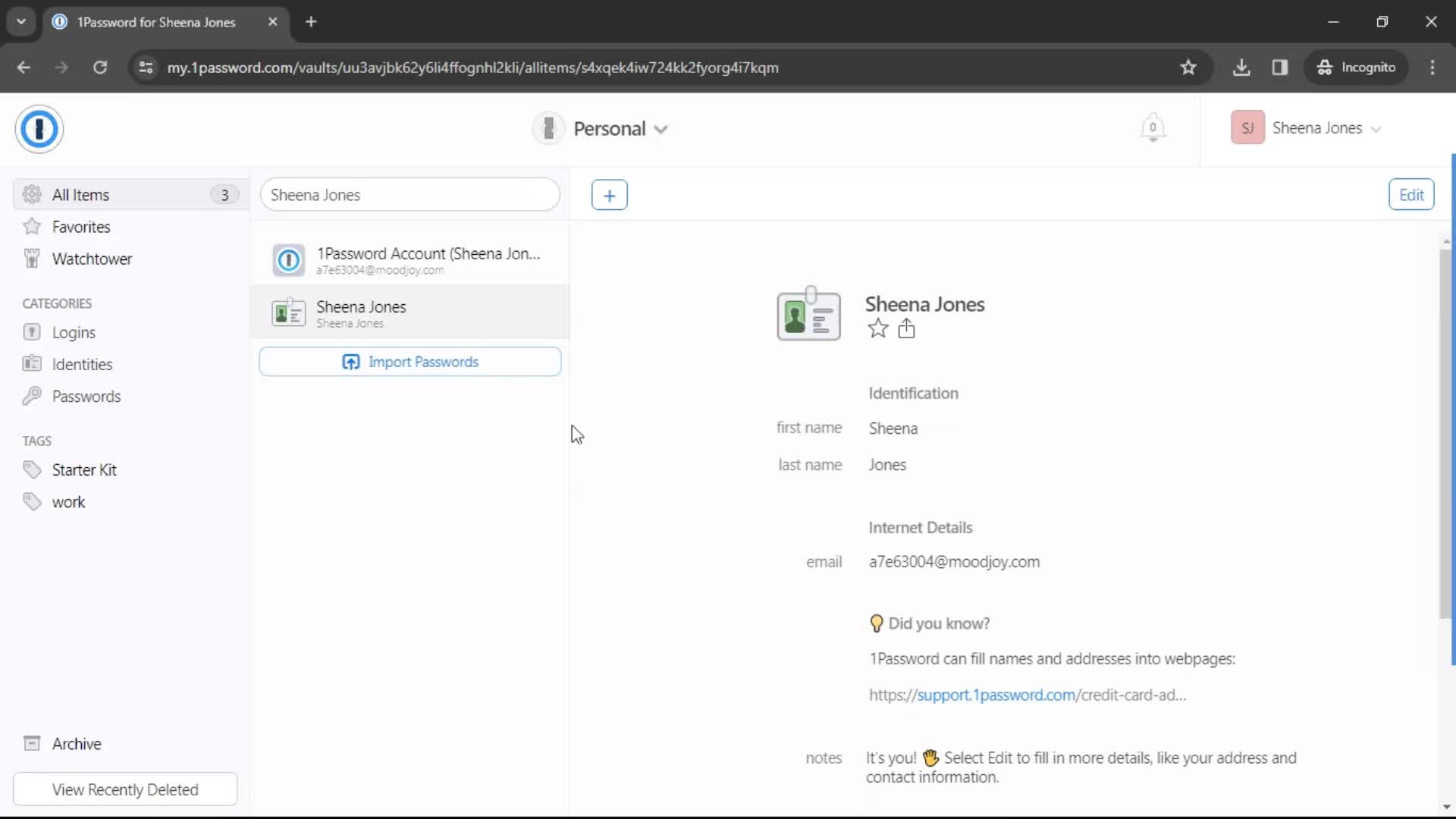The width and height of the screenshot is (1456, 819).
Task: Open a new browser tab
Action: pyautogui.click(x=311, y=22)
